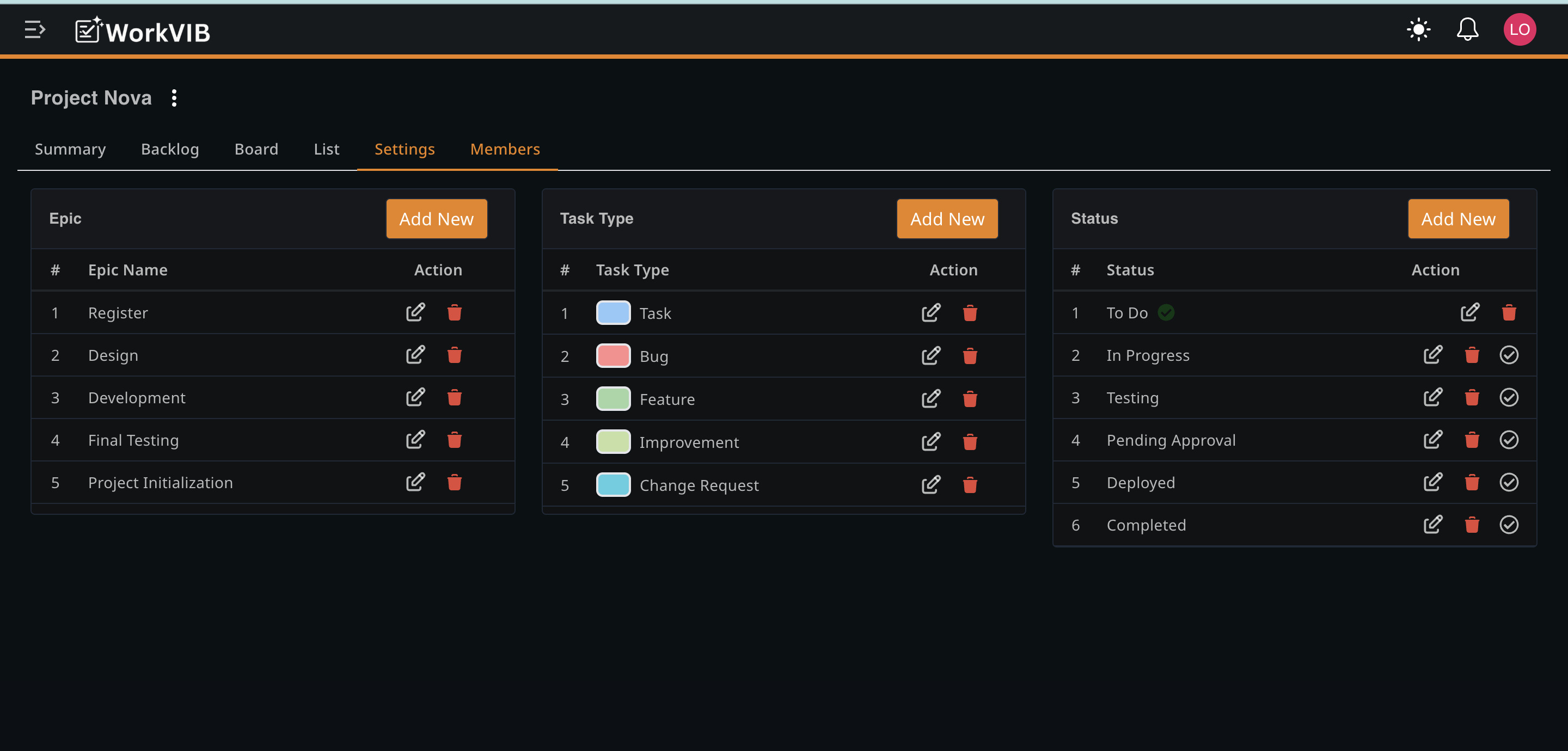The width and height of the screenshot is (1568, 751).
Task: Set In Progress as default status
Action: [1508, 355]
